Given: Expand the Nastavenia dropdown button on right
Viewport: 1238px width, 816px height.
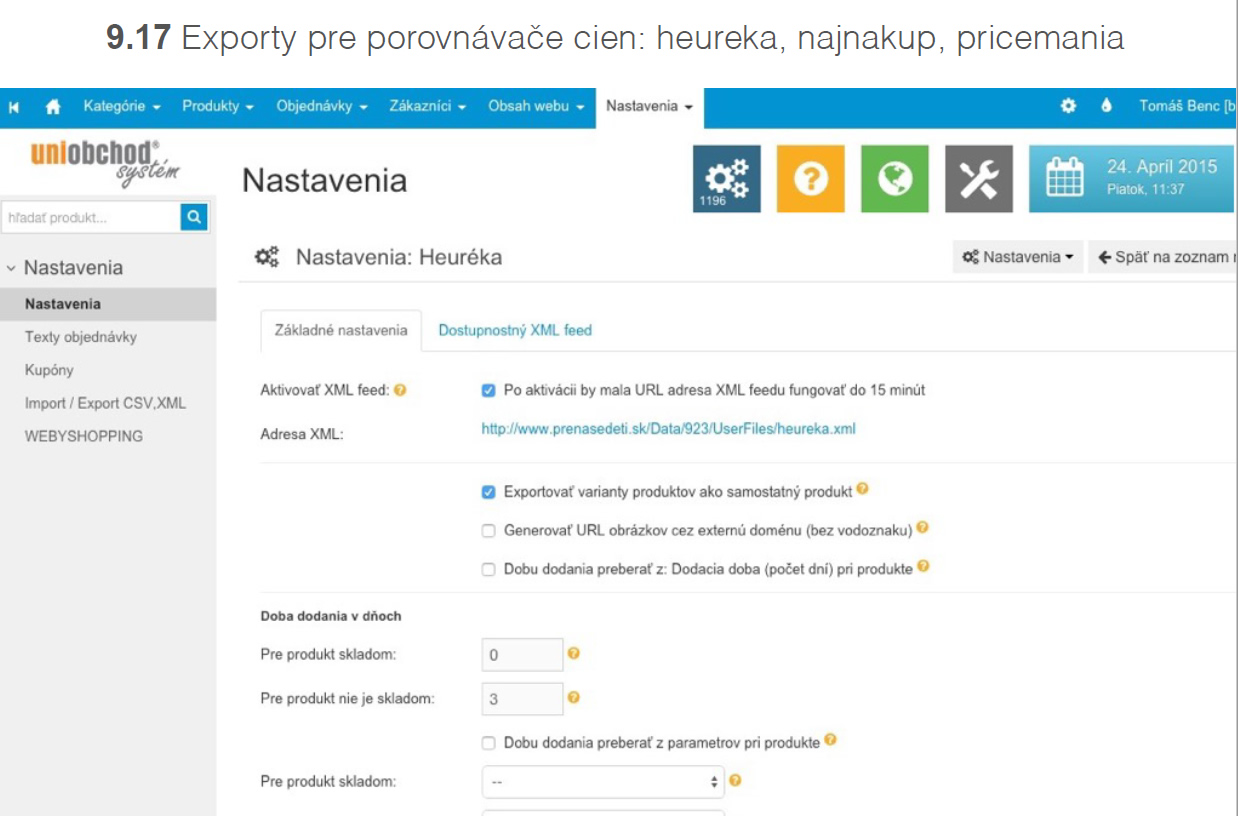Looking at the screenshot, I should click(x=1017, y=257).
